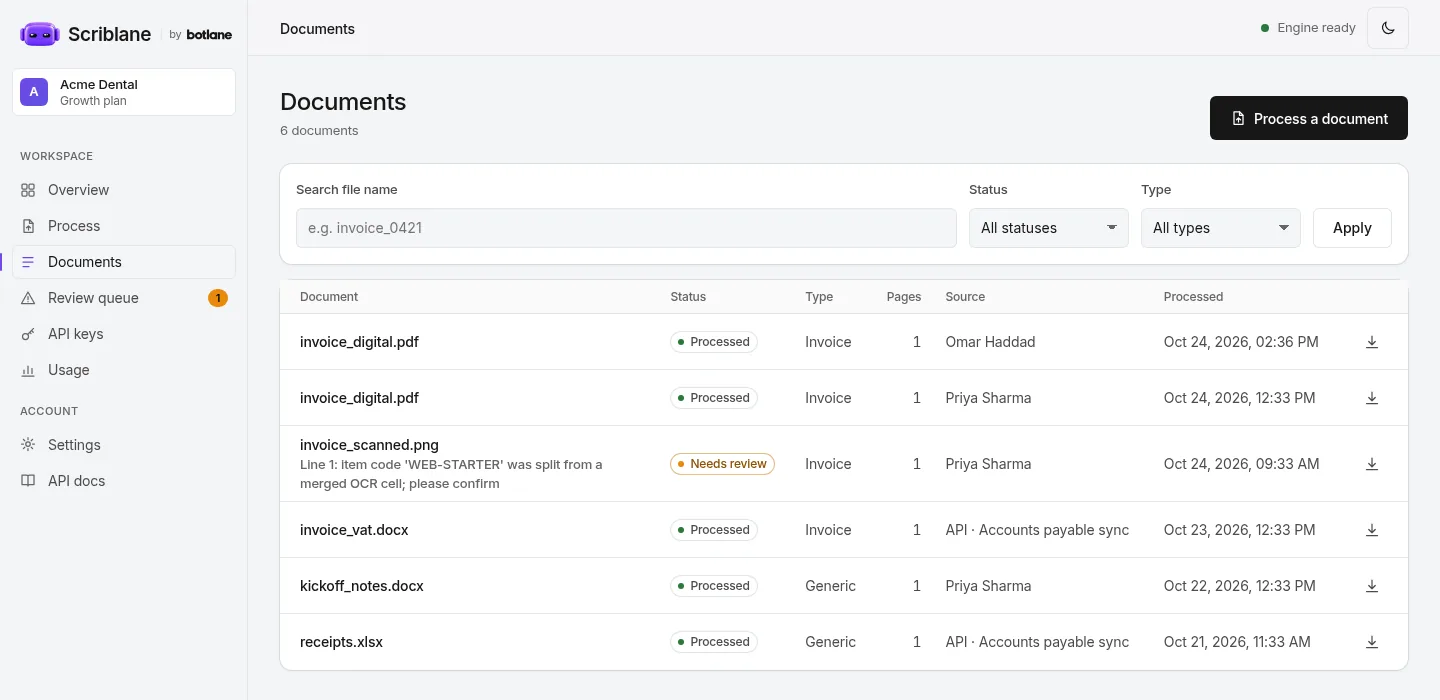Screen dimensions: 1440x700
Task: Expand the All types dropdown
Action: coord(1221,228)
